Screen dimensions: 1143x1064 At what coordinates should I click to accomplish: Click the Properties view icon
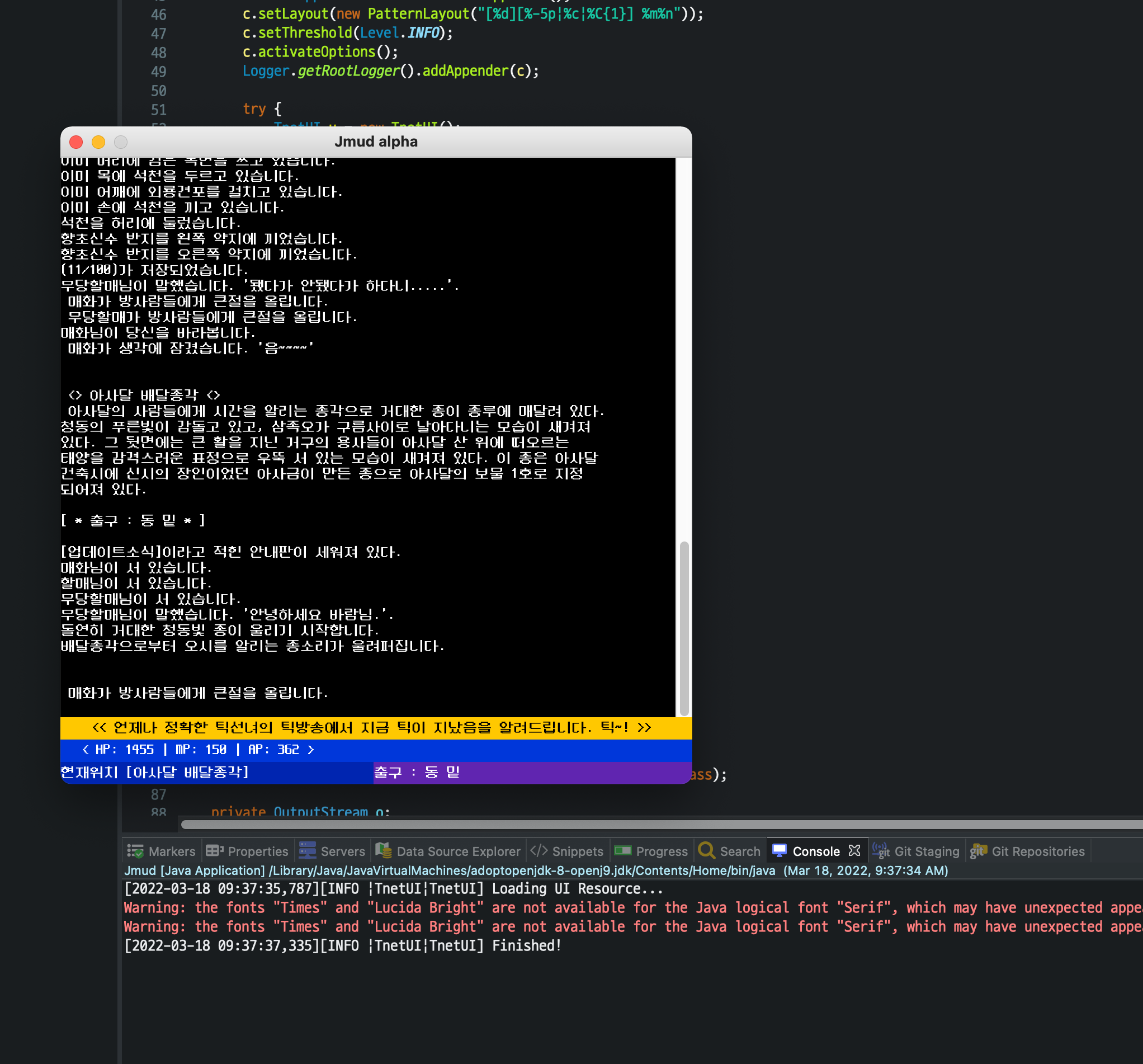pyautogui.click(x=215, y=851)
